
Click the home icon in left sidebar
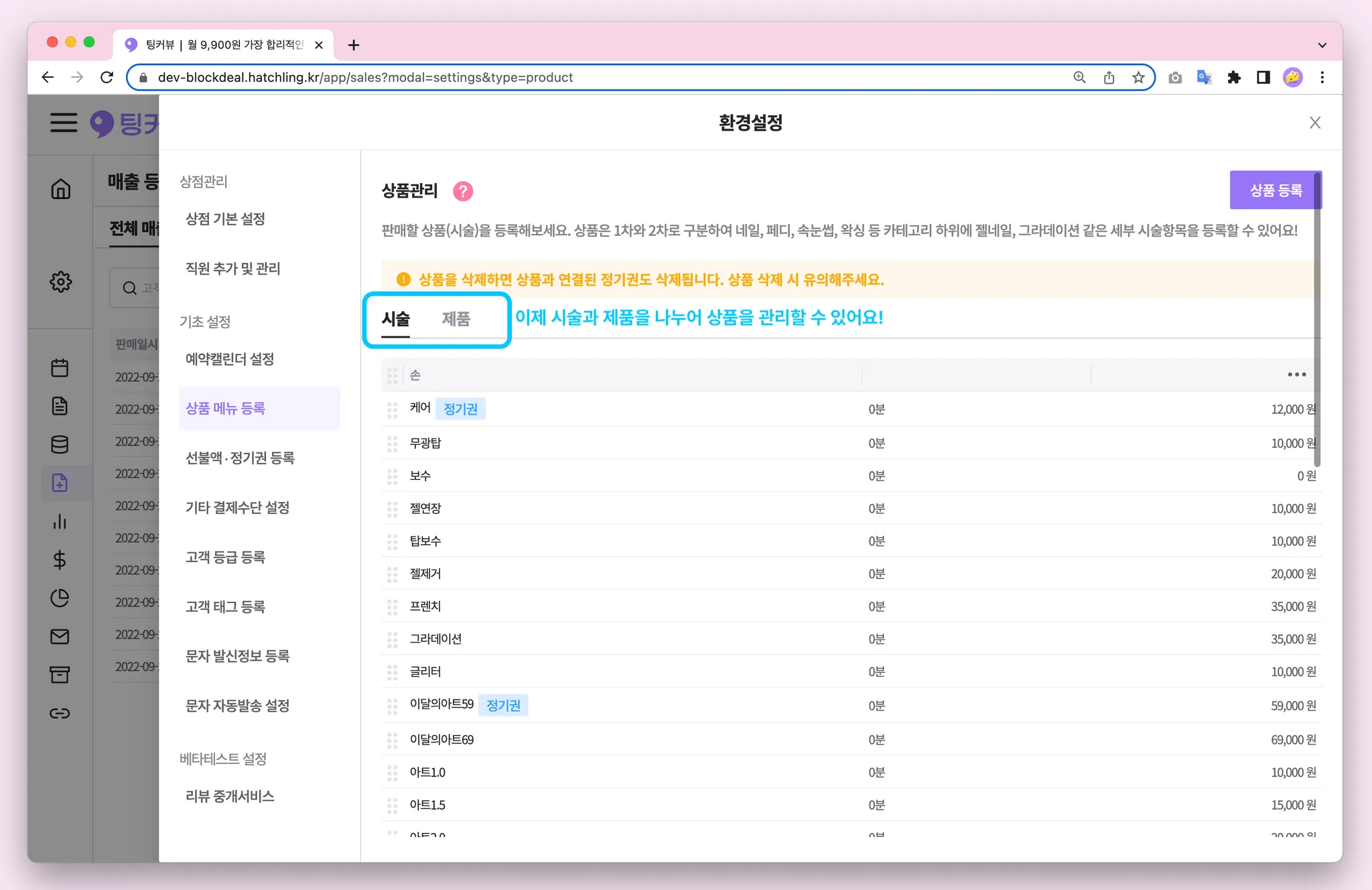click(x=60, y=190)
